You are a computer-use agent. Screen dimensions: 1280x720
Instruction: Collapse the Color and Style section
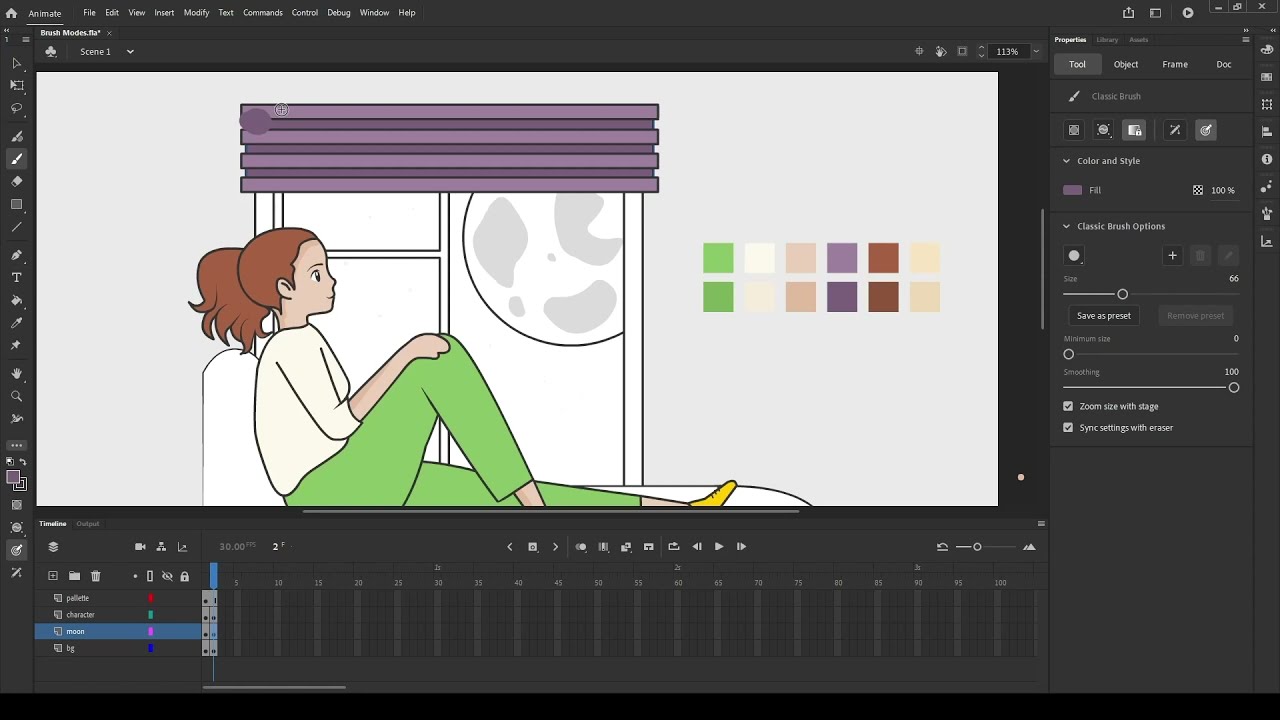(x=1066, y=161)
